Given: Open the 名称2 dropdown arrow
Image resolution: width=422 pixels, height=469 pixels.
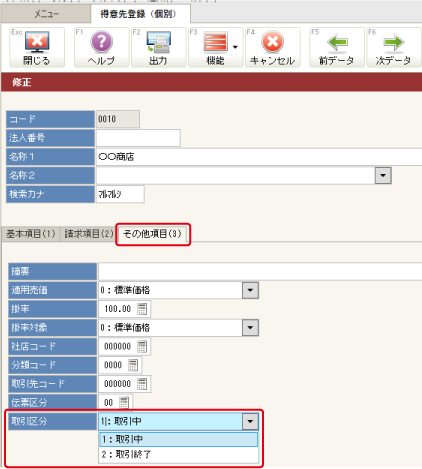Looking at the screenshot, I should click(x=383, y=176).
